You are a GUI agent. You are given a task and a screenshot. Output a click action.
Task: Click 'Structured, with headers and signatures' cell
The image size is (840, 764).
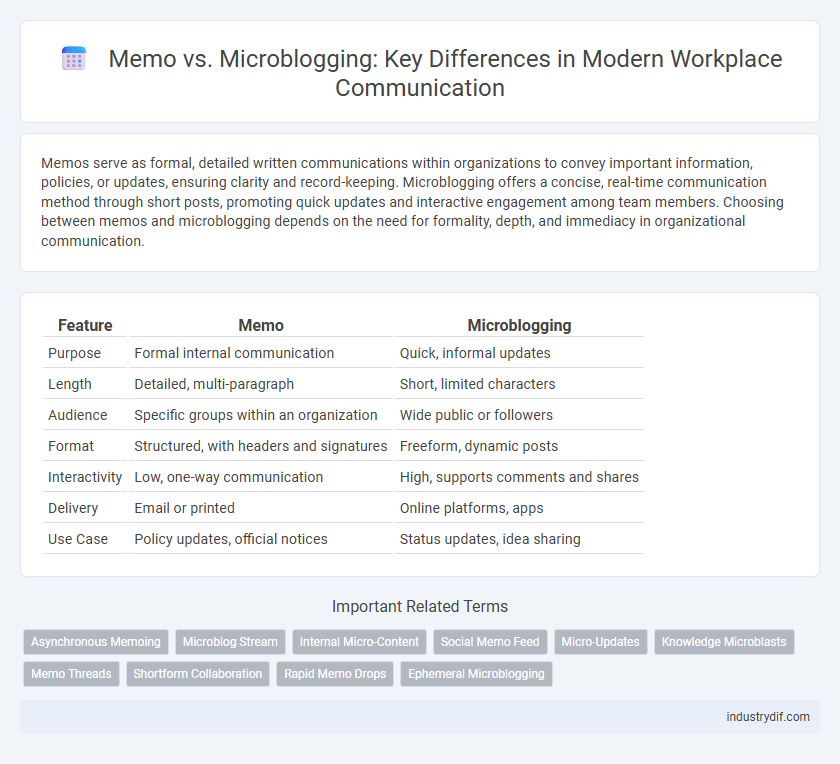click(x=261, y=446)
